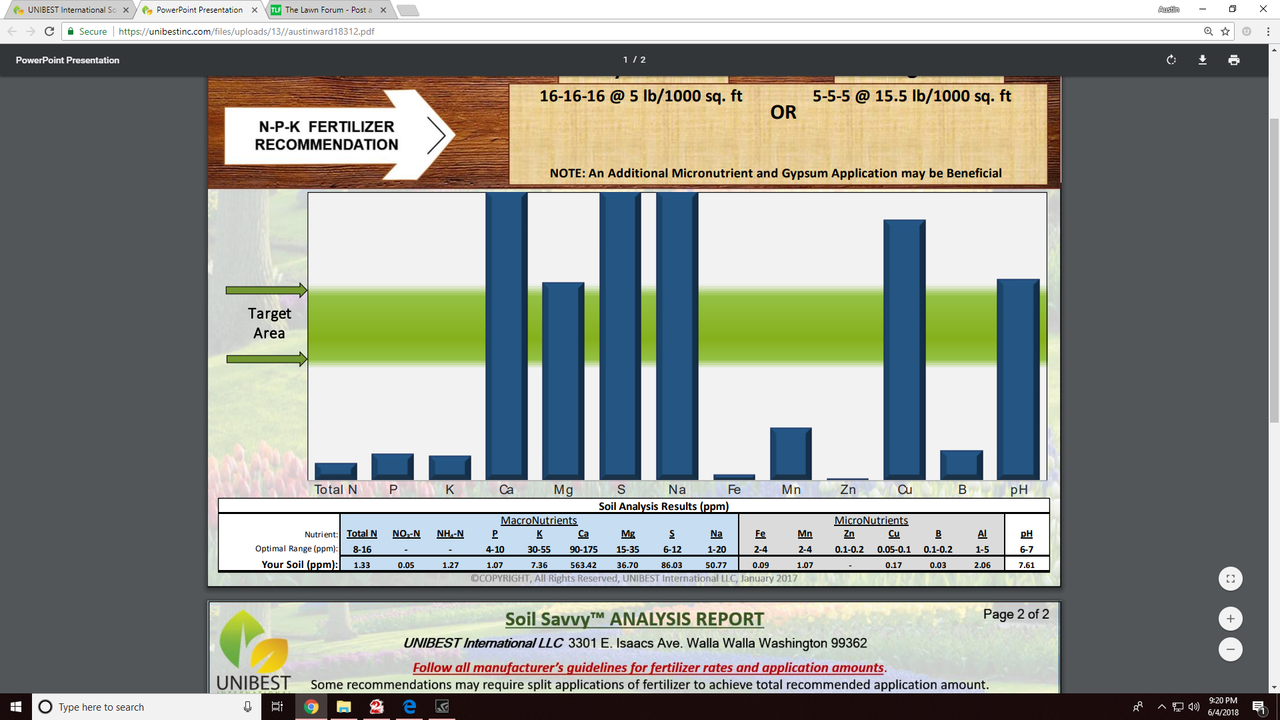Click 'Soil Savvy ANALYSIS REPORT' heading
This screenshot has height=720, width=1280.
pos(634,619)
